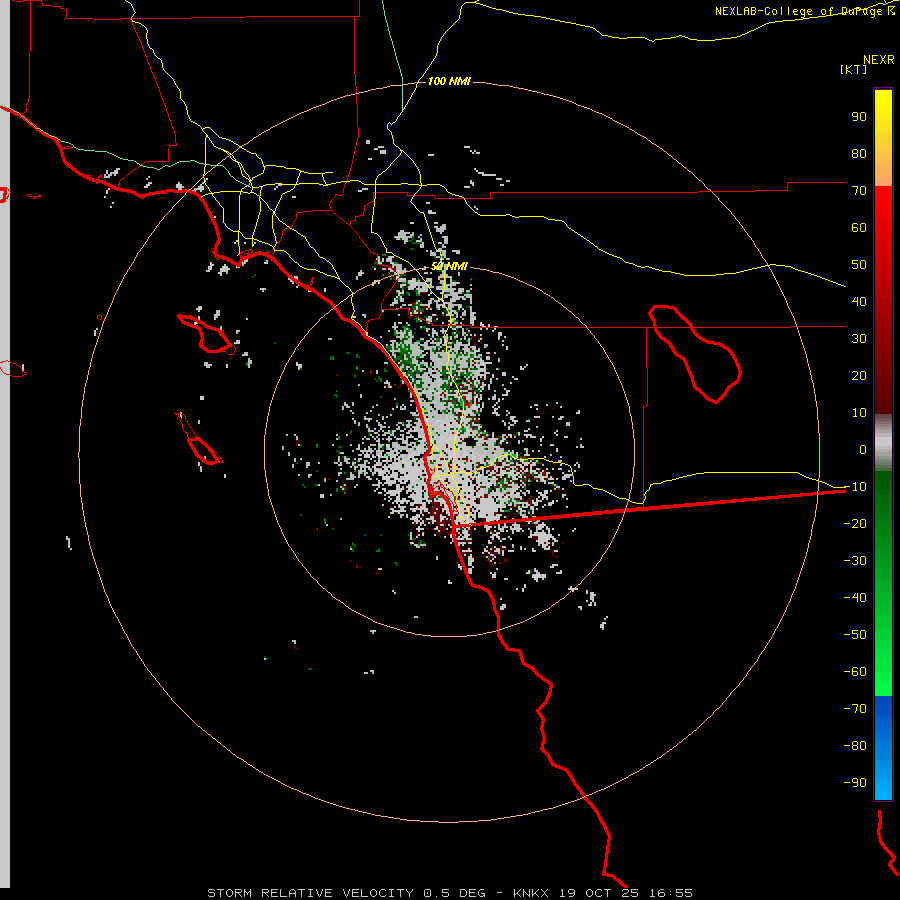
Task: Select the -40 value on velocity scale
Action: [x=855, y=598]
